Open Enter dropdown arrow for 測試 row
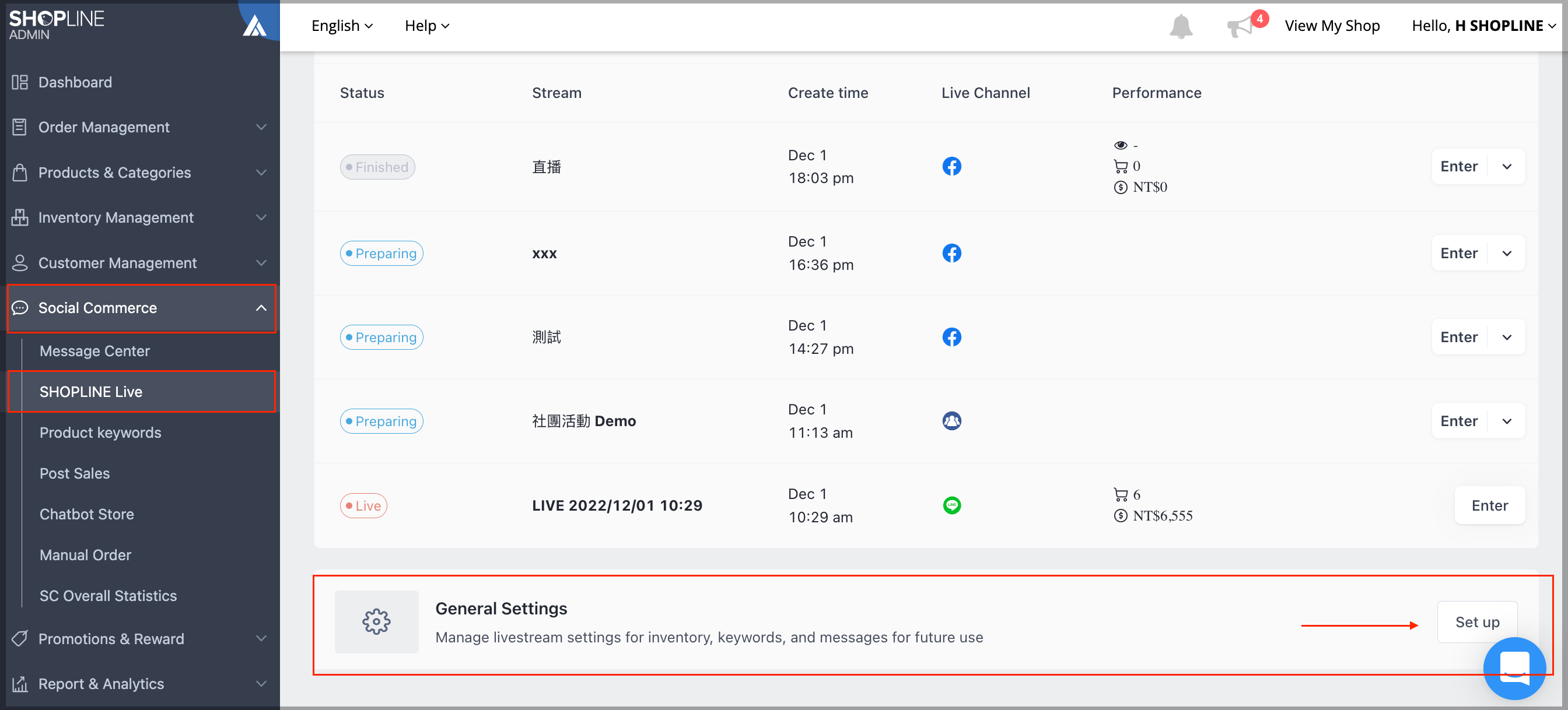The height and width of the screenshot is (710, 1568). pyautogui.click(x=1507, y=337)
